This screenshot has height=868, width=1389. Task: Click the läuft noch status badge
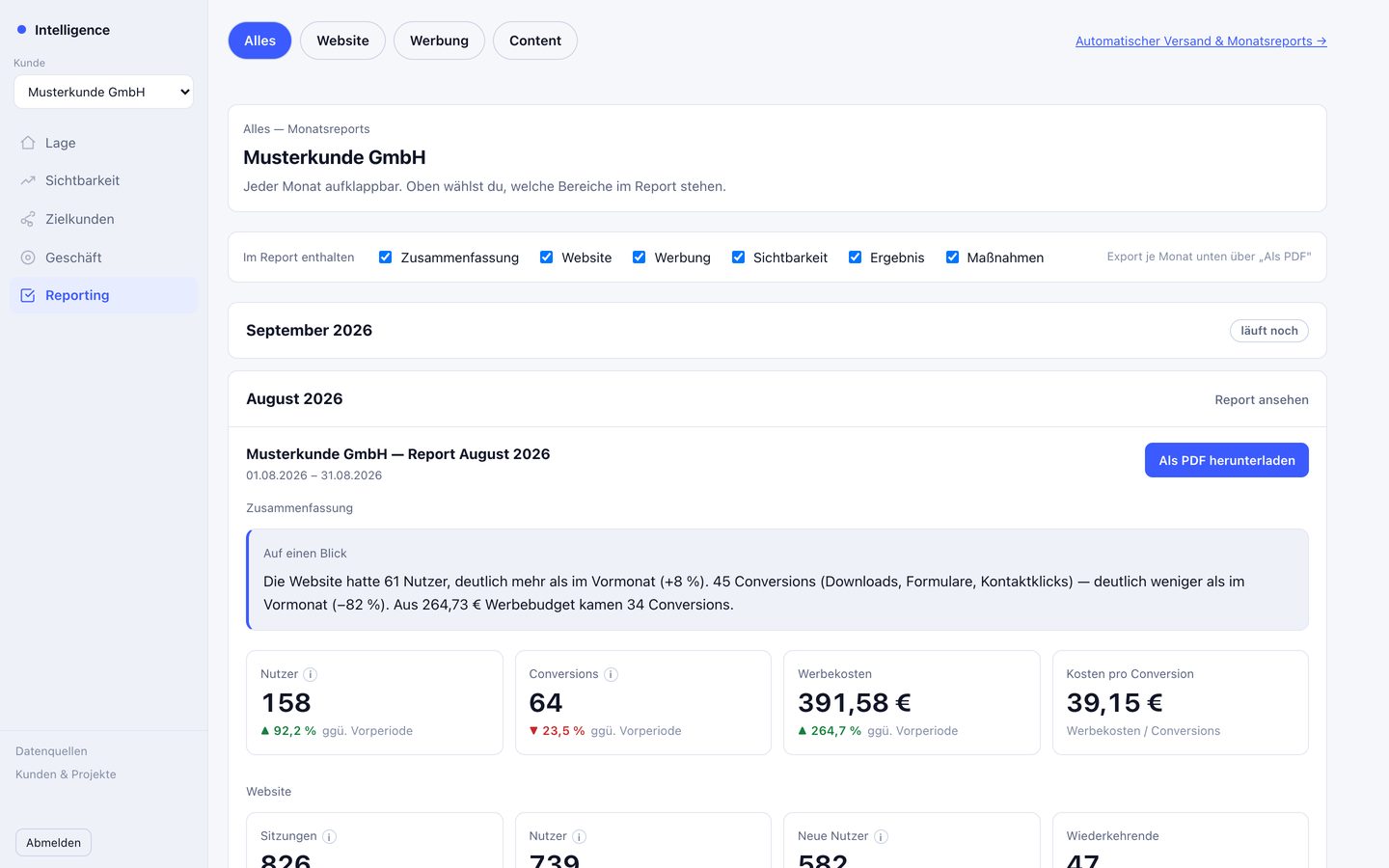(x=1269, y=331)
